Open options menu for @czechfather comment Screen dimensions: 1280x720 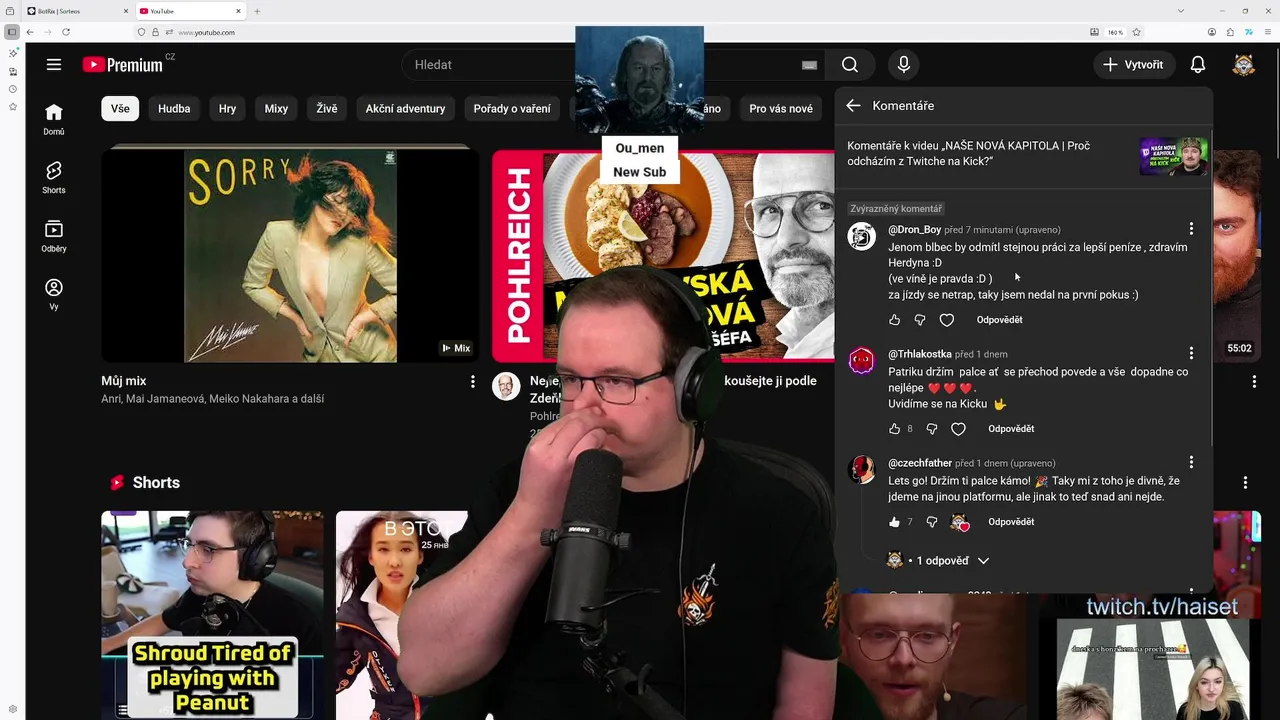tap(1191, 462)
